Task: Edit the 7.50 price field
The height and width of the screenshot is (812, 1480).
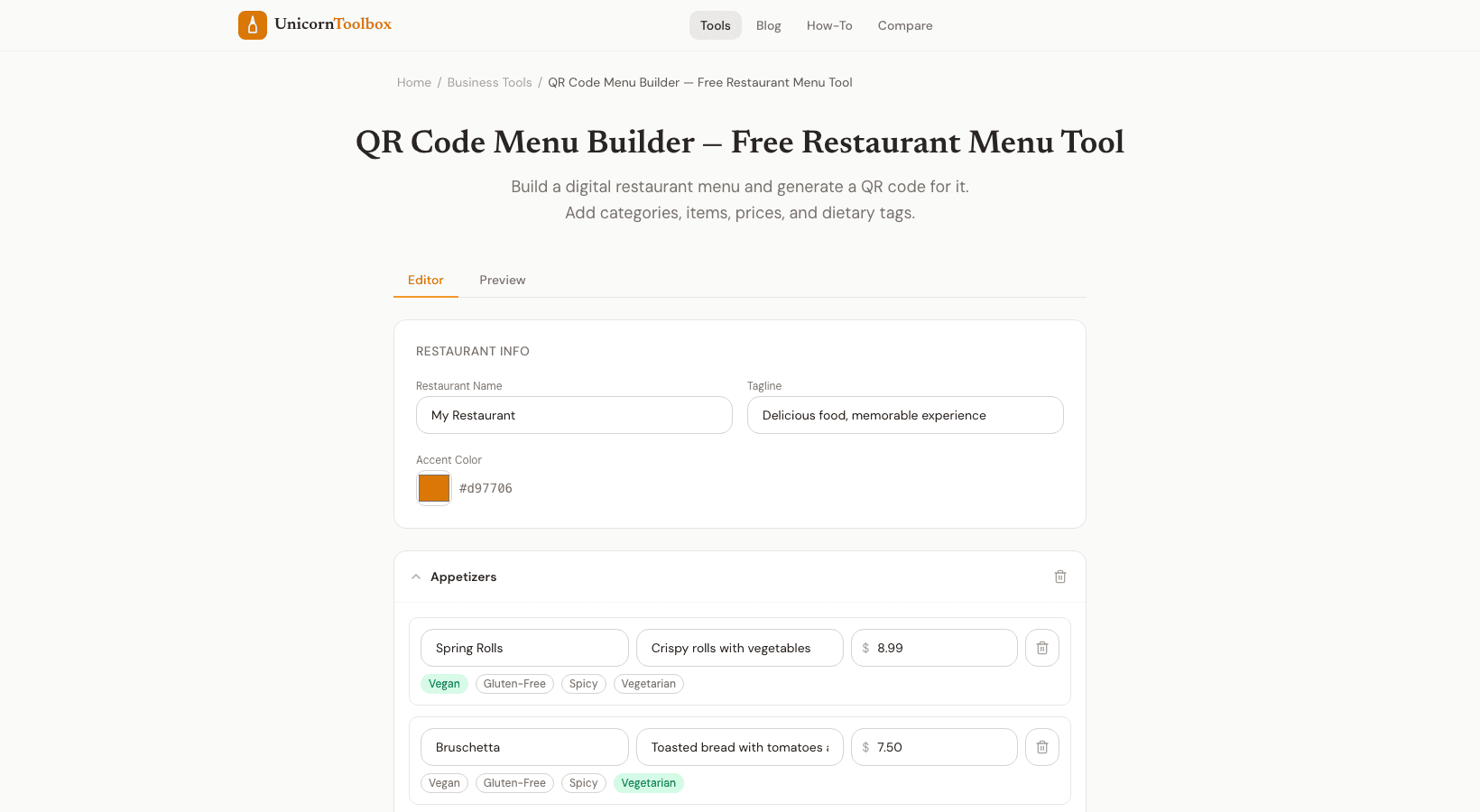Action: [934, 747]
